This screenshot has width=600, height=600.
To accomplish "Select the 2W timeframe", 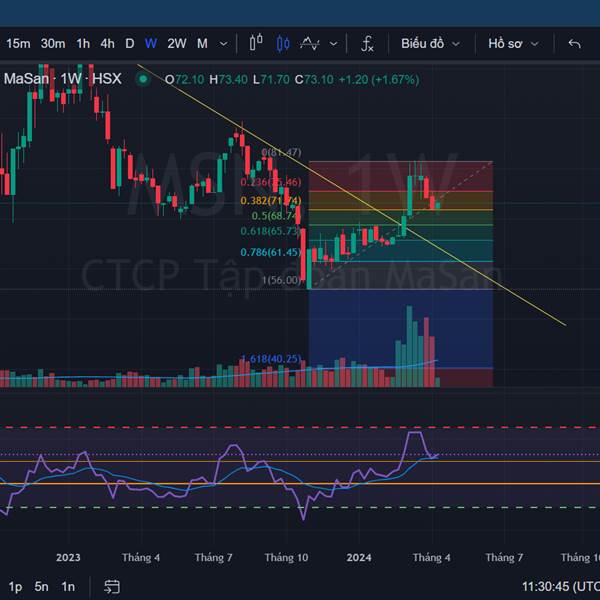I will point(177,44).
